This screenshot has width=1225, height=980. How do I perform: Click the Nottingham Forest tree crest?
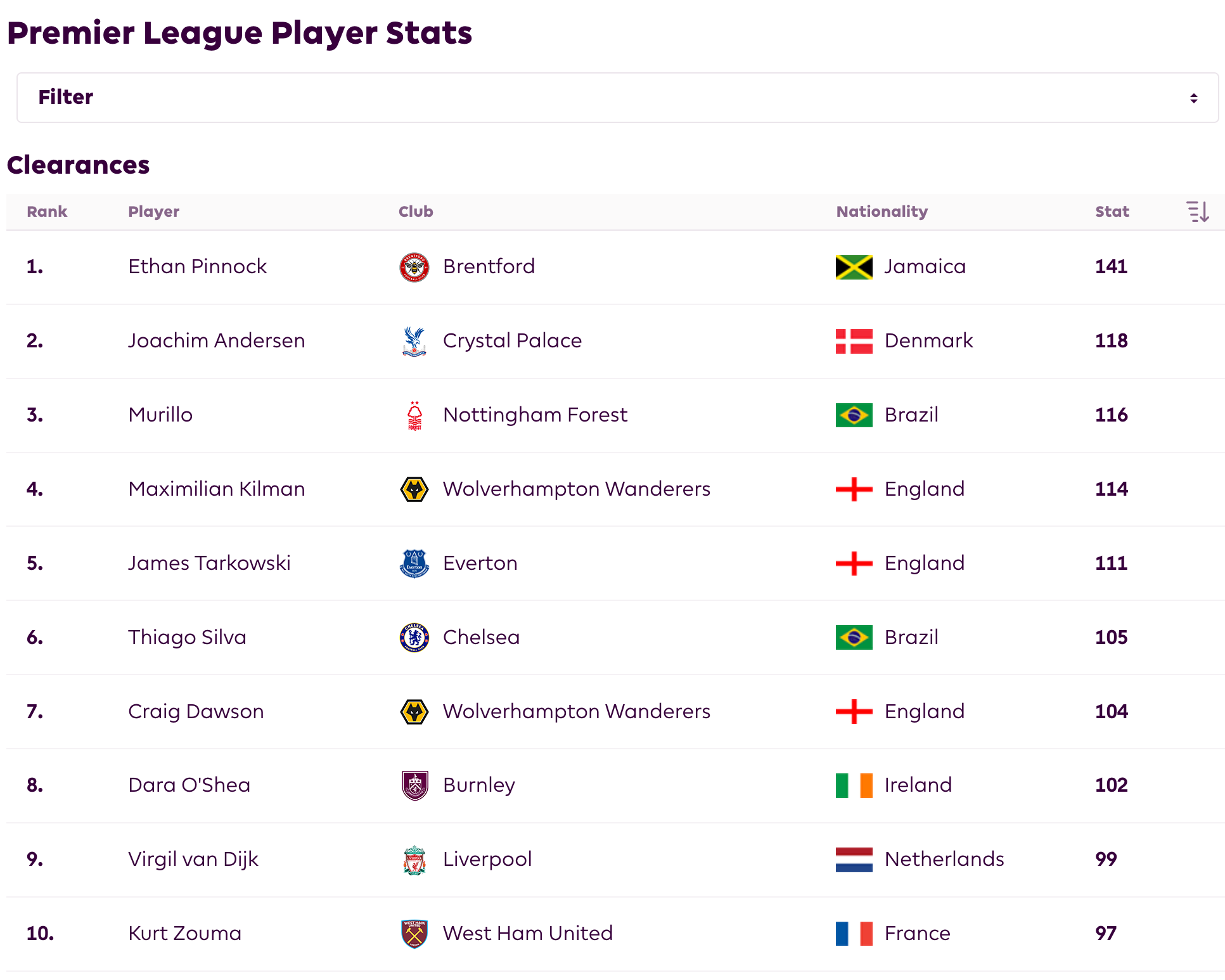click(414, 415)
